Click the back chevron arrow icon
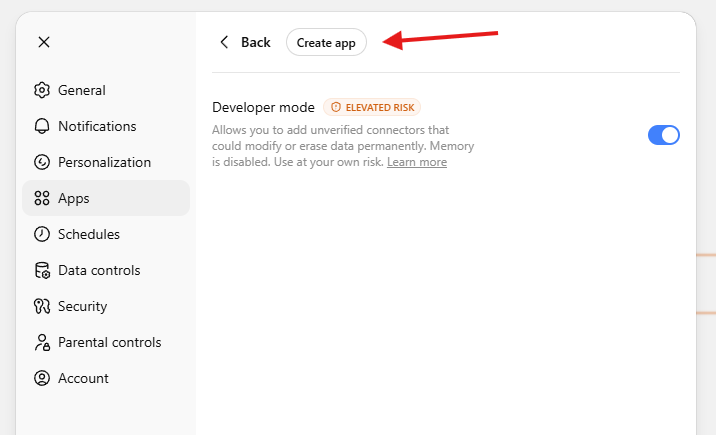Image resolution: width=716 pixels, height=435 pixels. point(224,42)
